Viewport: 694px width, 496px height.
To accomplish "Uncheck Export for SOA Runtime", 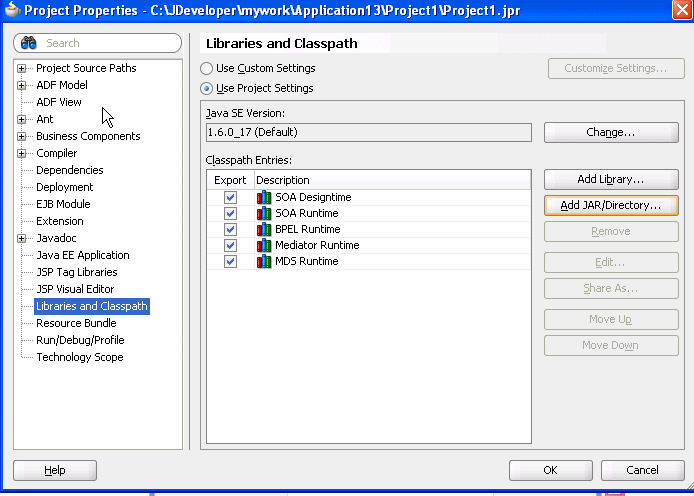I will 230,213.
